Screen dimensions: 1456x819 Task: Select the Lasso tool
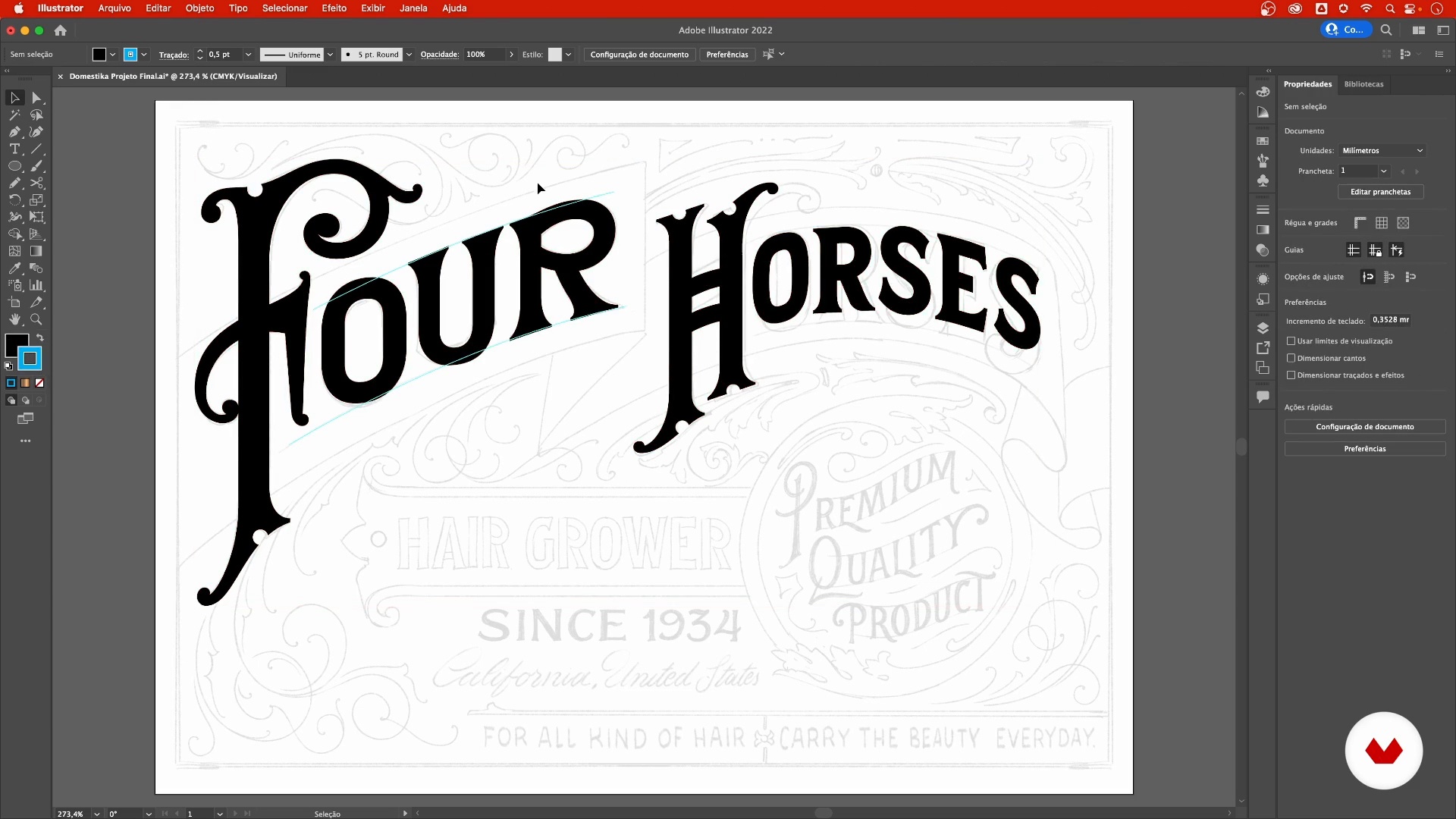(36, 115)
